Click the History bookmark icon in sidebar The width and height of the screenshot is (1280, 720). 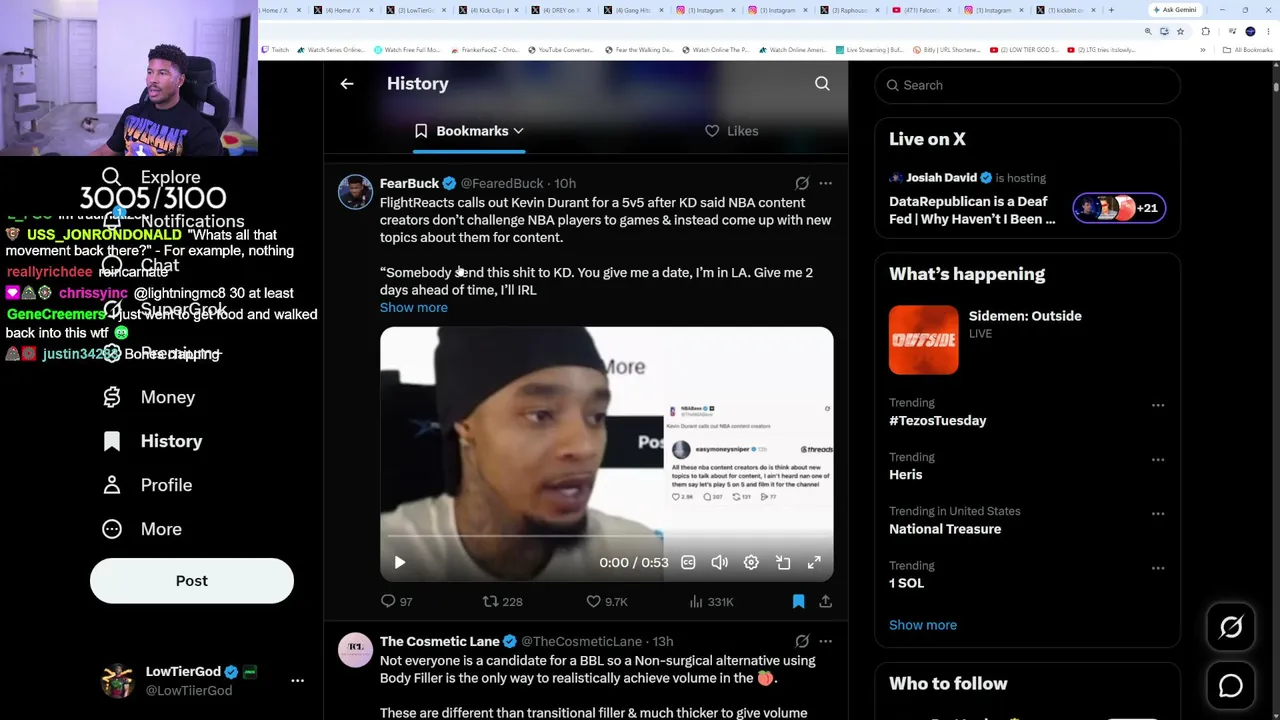(112, 441)
